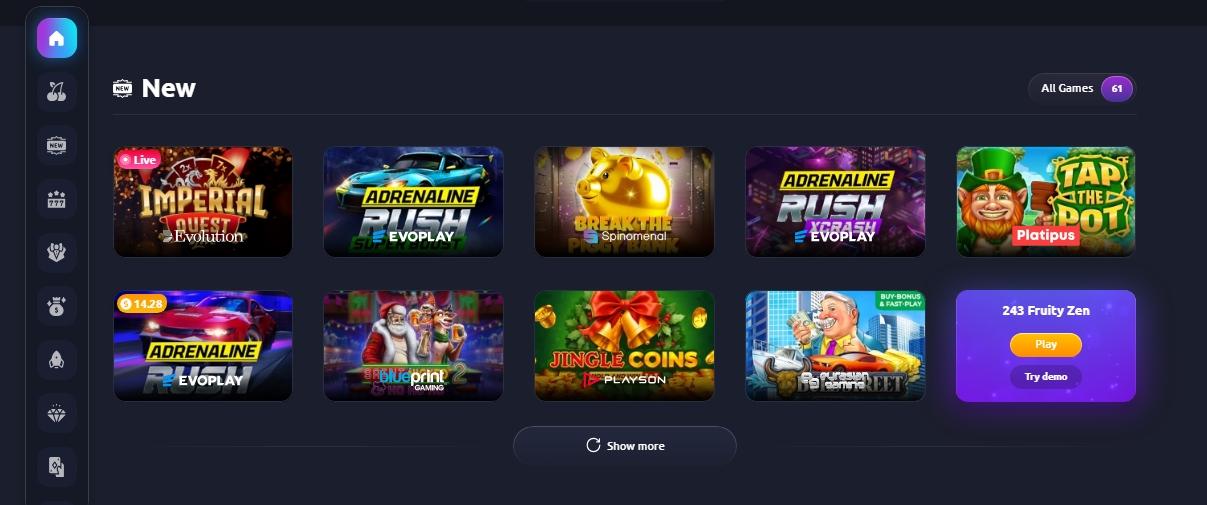Select the rocket sidebar icon
This screenshot has width=1207, height=505.
click(57, 359)
